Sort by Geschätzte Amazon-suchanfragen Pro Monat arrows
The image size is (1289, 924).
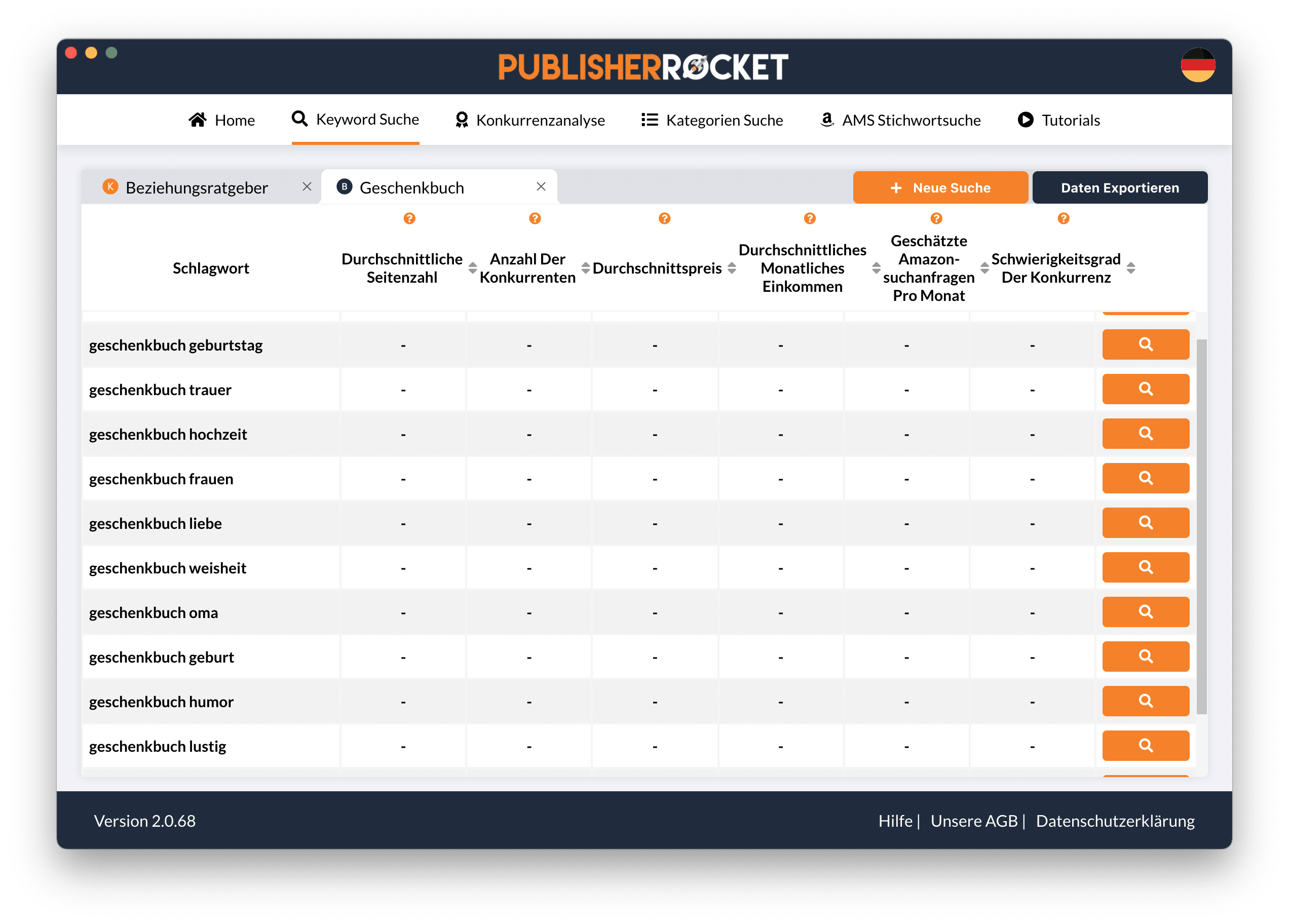pyautogui.click(x=984, y=268)
